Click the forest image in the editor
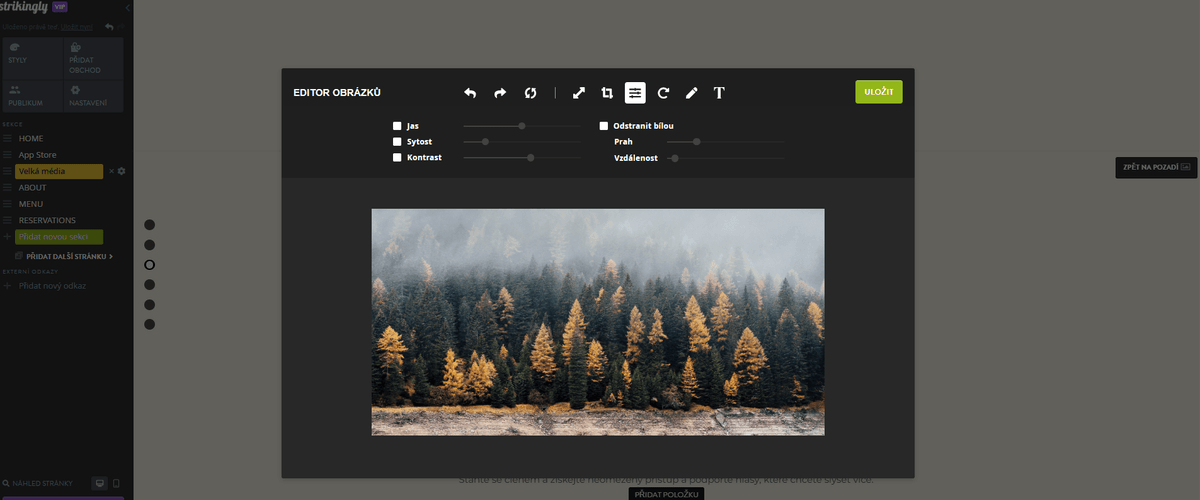1200x500 pixels. [x=598, y=322]
